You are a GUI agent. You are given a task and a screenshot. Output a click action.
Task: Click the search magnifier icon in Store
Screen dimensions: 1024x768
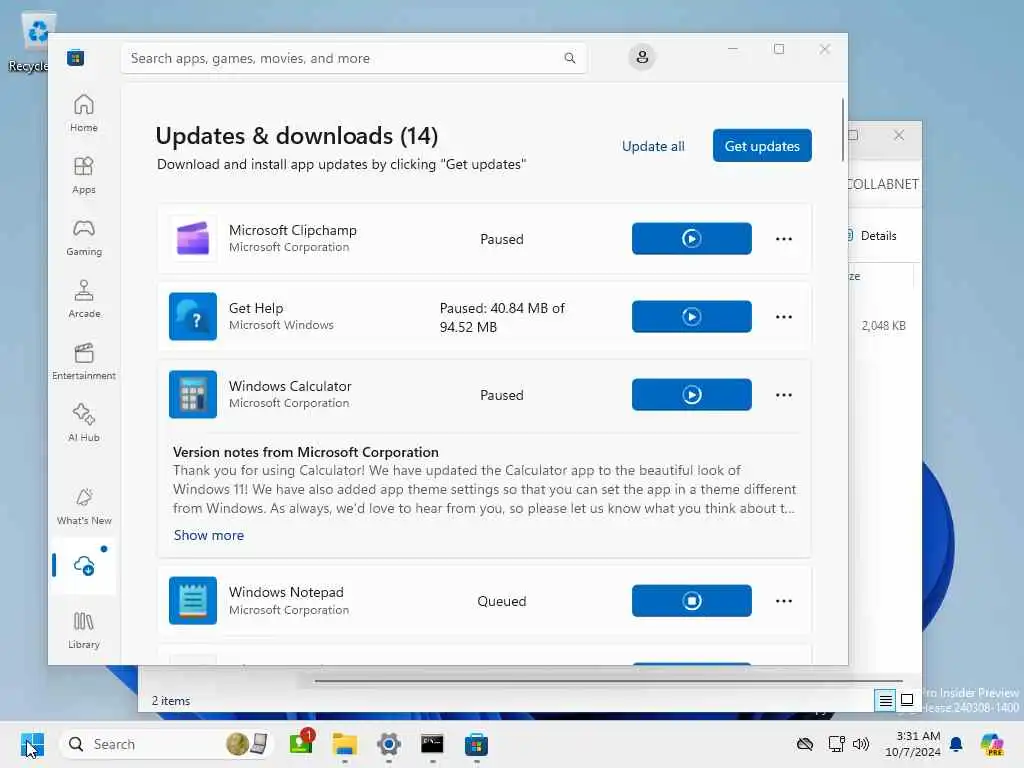(569, 58)
